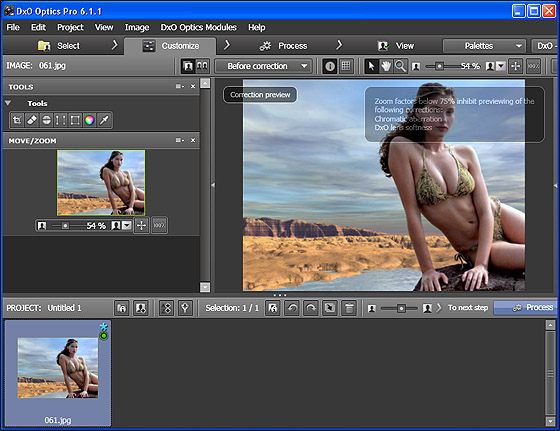The width and height of the screenshot is (560, 431).
Task: Click the Correction preview label
Action: (260, 95)
